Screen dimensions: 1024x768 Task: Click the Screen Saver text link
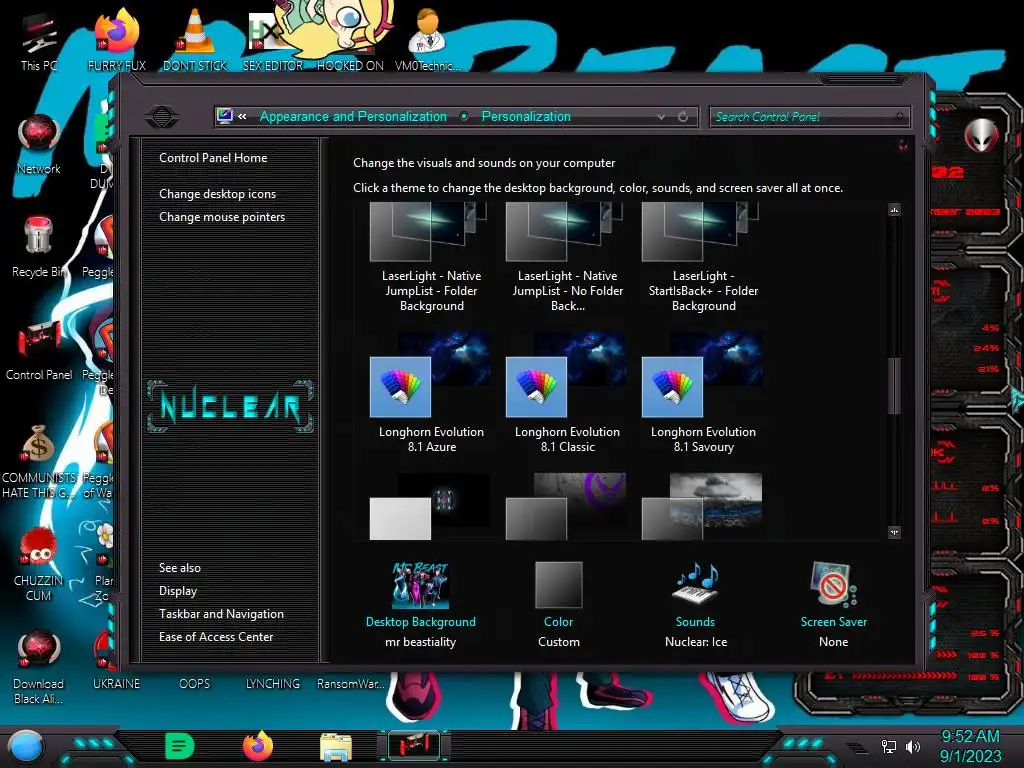(x=833, y=622)
